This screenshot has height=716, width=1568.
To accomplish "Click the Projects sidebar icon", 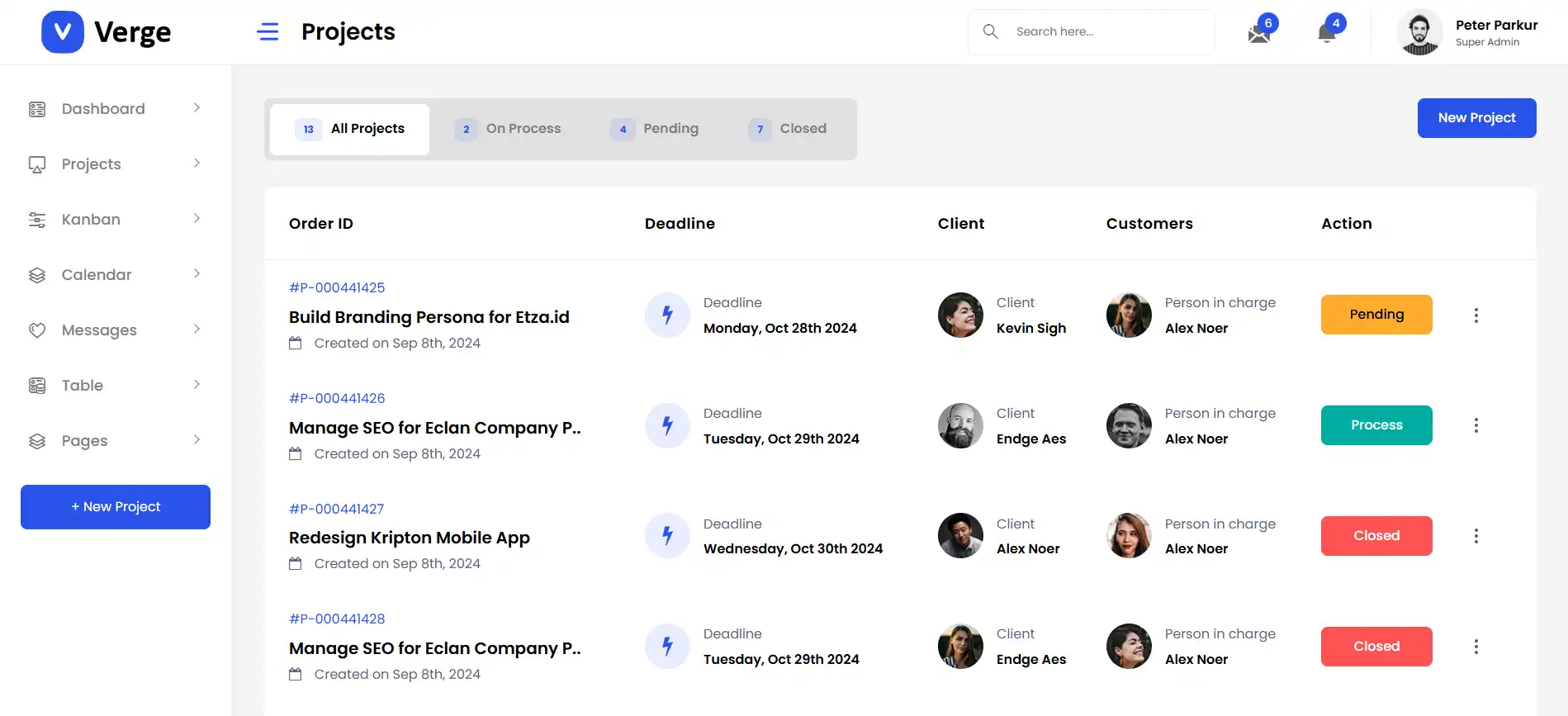I will point(37,164).
